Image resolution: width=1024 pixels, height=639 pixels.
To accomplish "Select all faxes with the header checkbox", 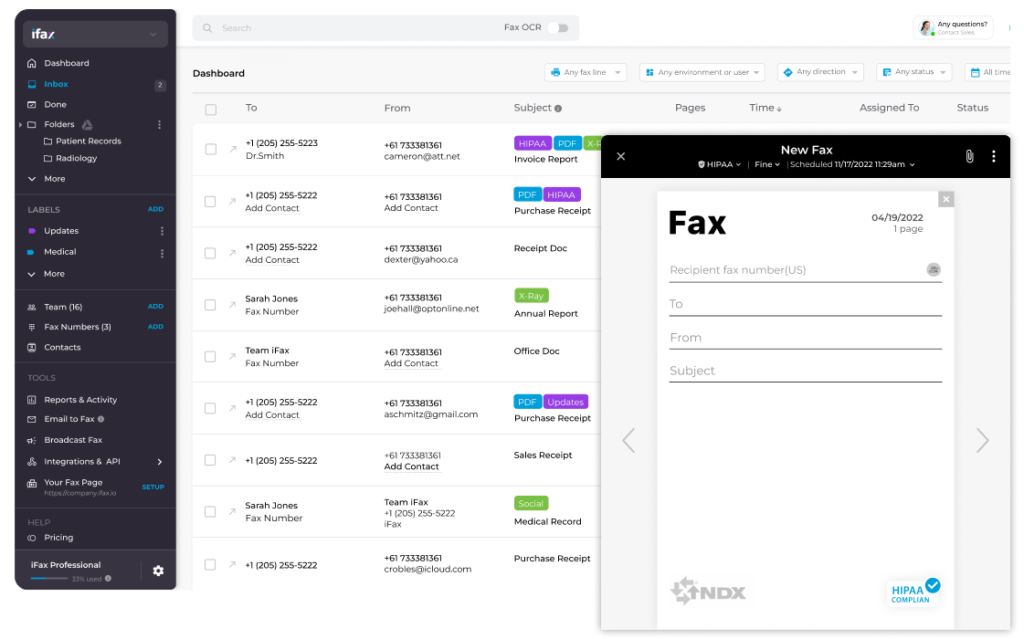I will coord(210,108).
